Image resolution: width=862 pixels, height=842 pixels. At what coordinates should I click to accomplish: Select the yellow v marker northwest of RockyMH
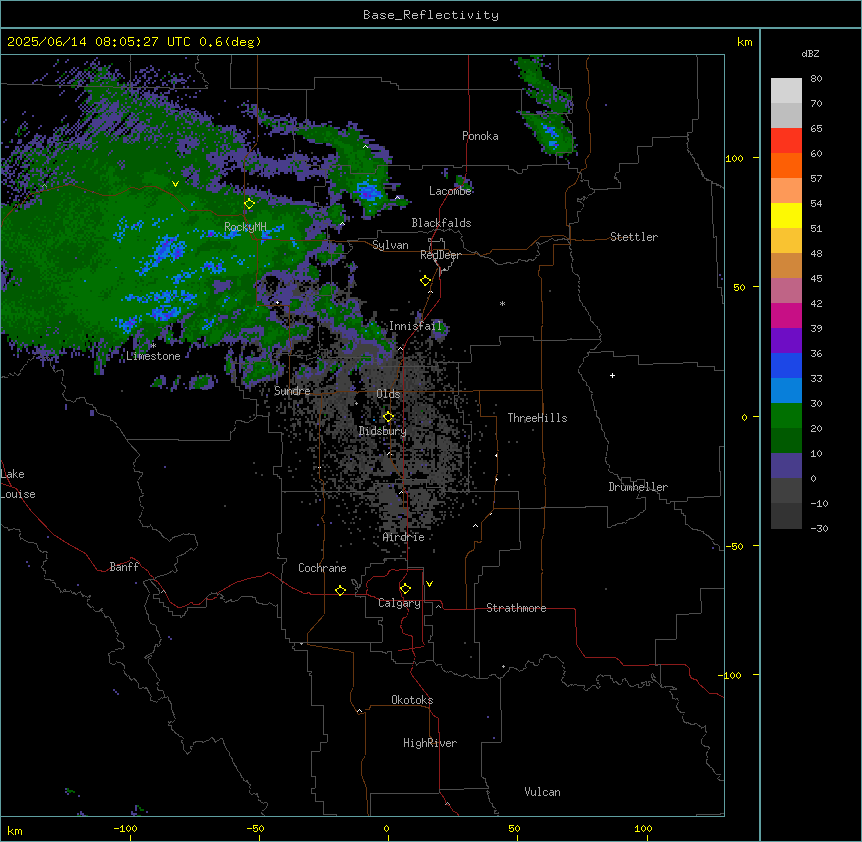click(x=175, y=184)
